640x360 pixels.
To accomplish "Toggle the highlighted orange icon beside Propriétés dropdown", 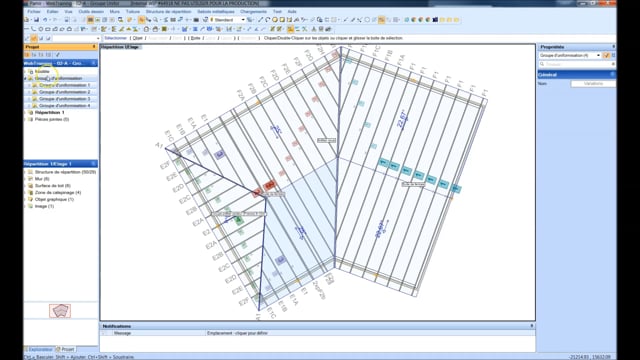I will tap(607, 55).
